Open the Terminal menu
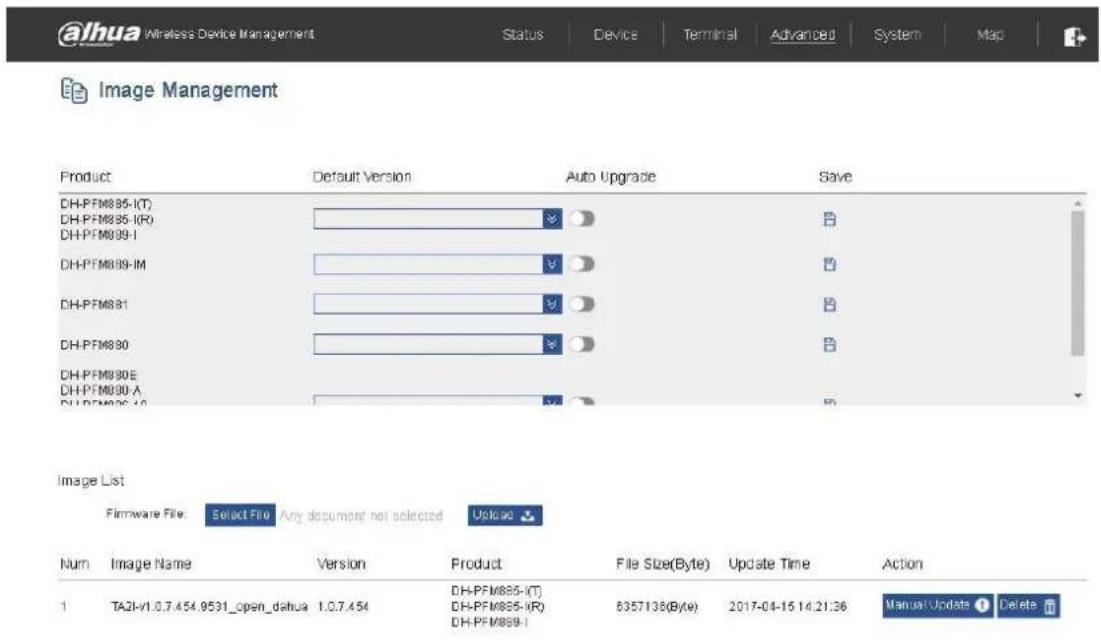This screenshot has width=1101, height=640. pyautogui.click(x=710, y=34)
